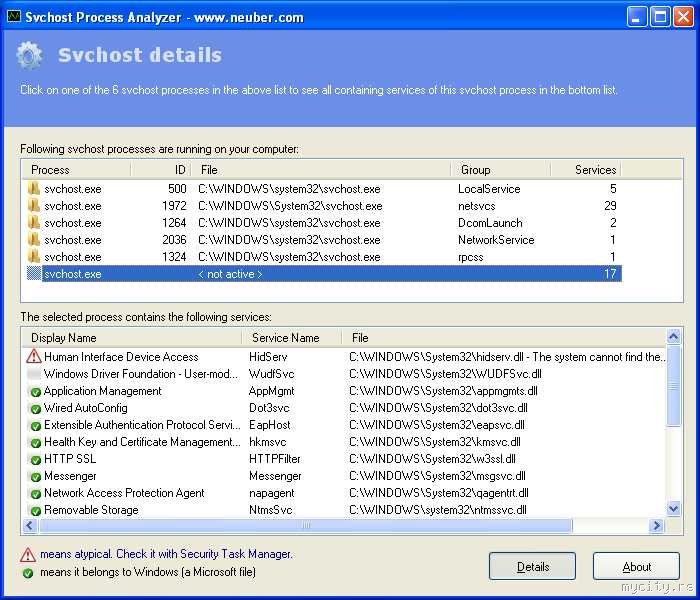Click the green check icon beside HTTP SSL
Image resolution: width=700 pixels, height=600 pixels.
click(34, 459)
